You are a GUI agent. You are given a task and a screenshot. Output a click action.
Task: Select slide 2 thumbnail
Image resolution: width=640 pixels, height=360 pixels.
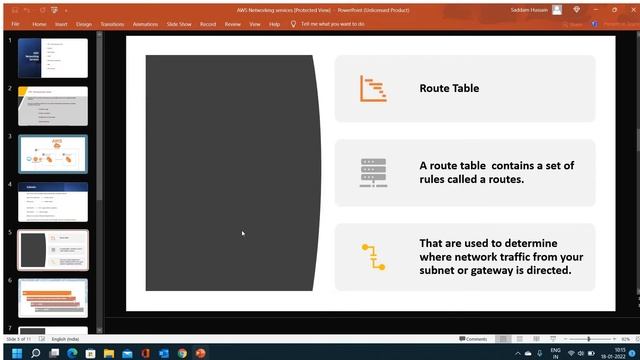point(53,106)
